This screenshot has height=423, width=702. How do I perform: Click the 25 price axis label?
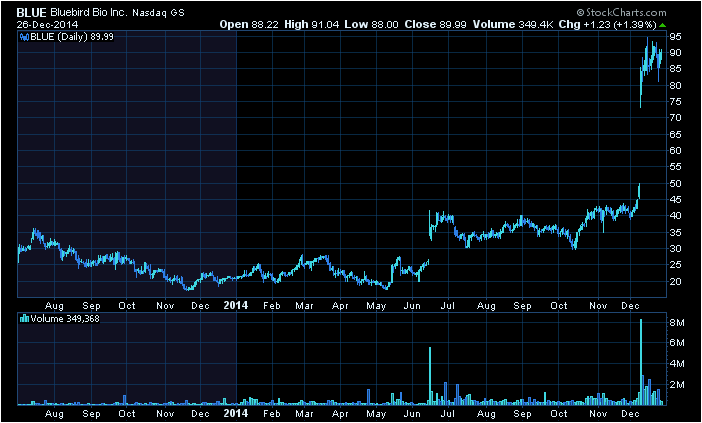tap(676, 265)
